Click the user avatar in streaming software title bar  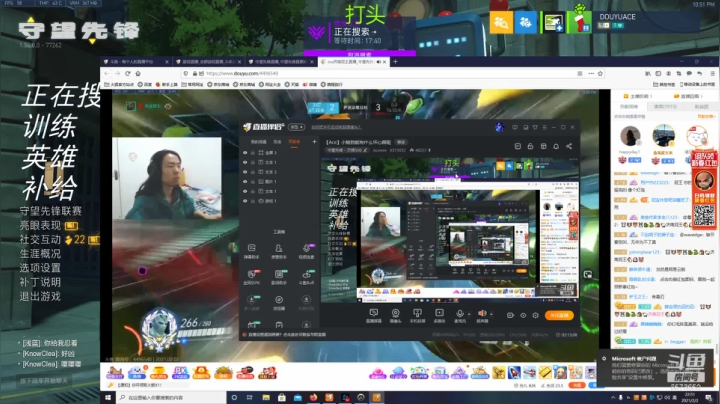click(x=500, y=127)
